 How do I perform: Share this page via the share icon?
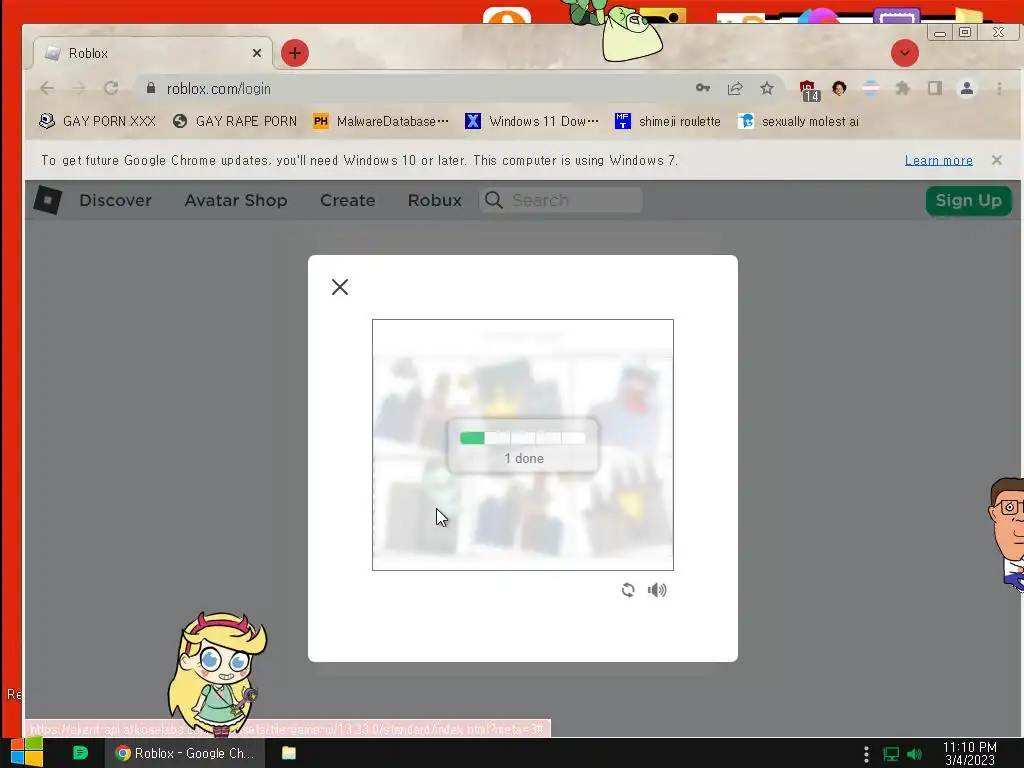735,88
